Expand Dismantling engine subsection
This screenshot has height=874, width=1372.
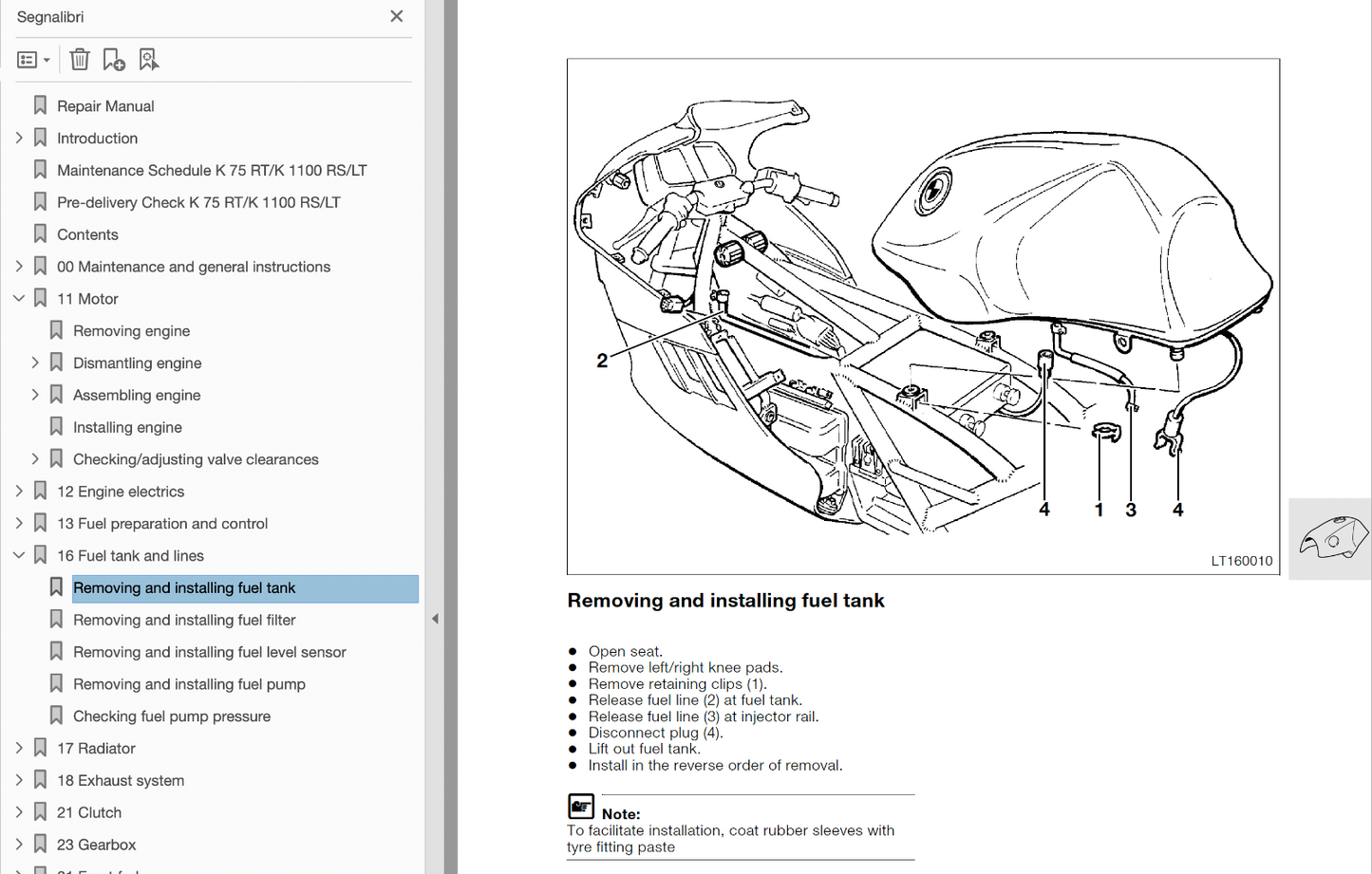tap(35, 363)
